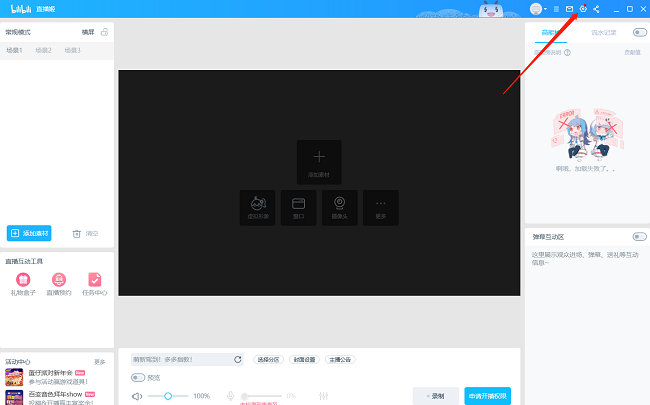This screenshot has height=405, width=650.
Task: Click the plus 添加素材 tile in preview
Action: (319, 162)
